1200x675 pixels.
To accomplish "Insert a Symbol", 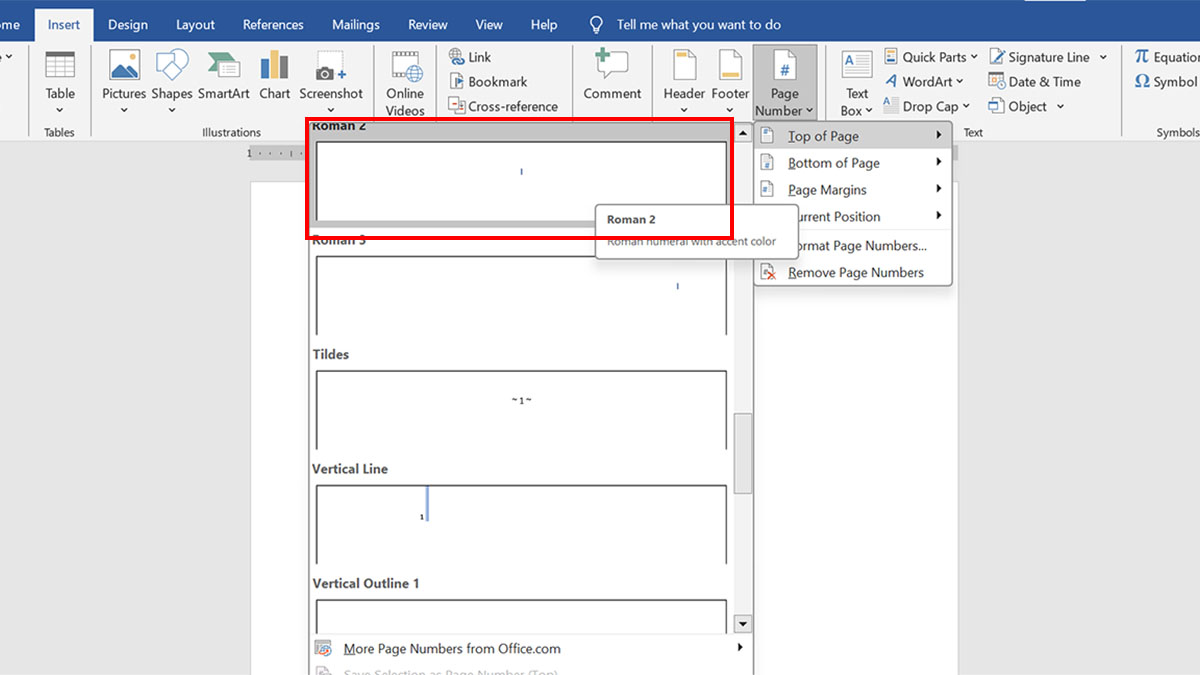I will tap(1166, 82).
